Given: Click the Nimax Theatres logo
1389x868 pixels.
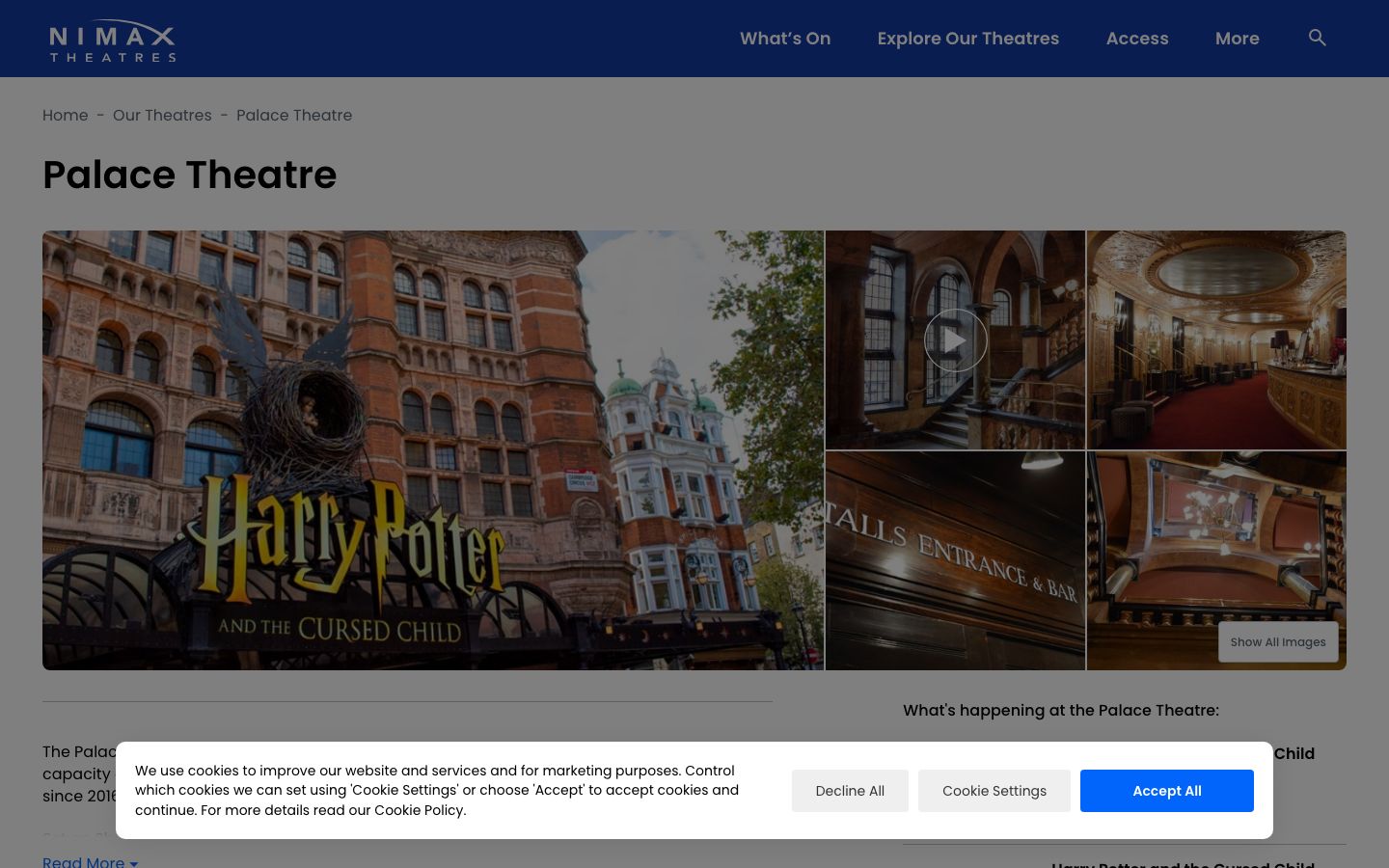Looking at the screenshot, I should 113,41.
